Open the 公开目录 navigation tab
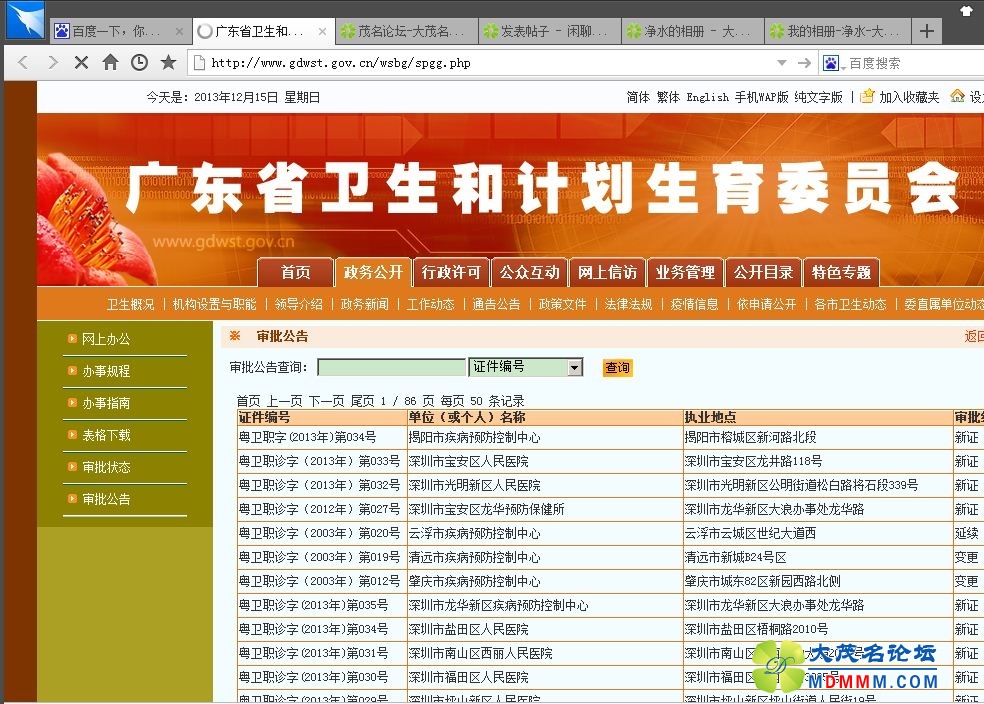 coord(764,272)
